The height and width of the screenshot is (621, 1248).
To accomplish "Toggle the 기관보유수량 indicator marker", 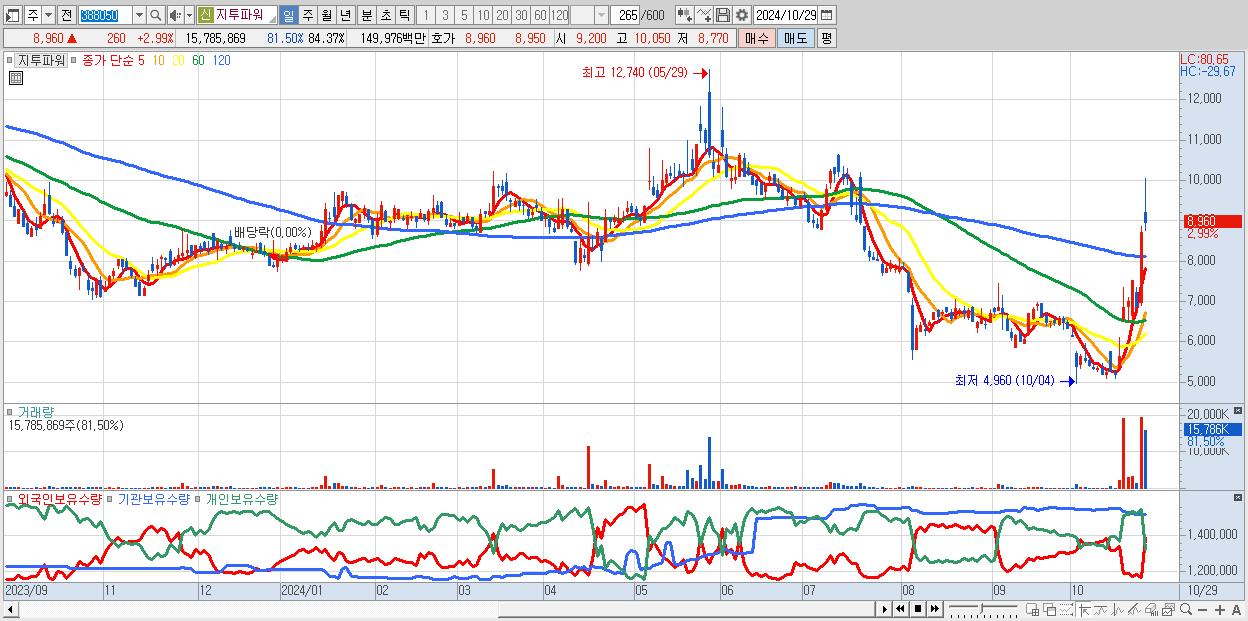I will point(111,498).
